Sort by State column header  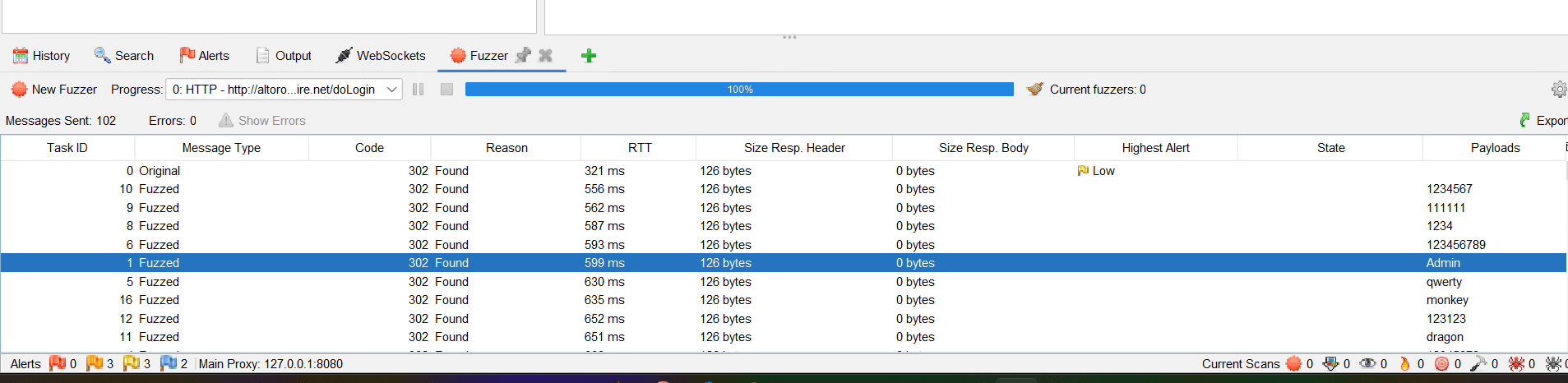(1330, 148)
